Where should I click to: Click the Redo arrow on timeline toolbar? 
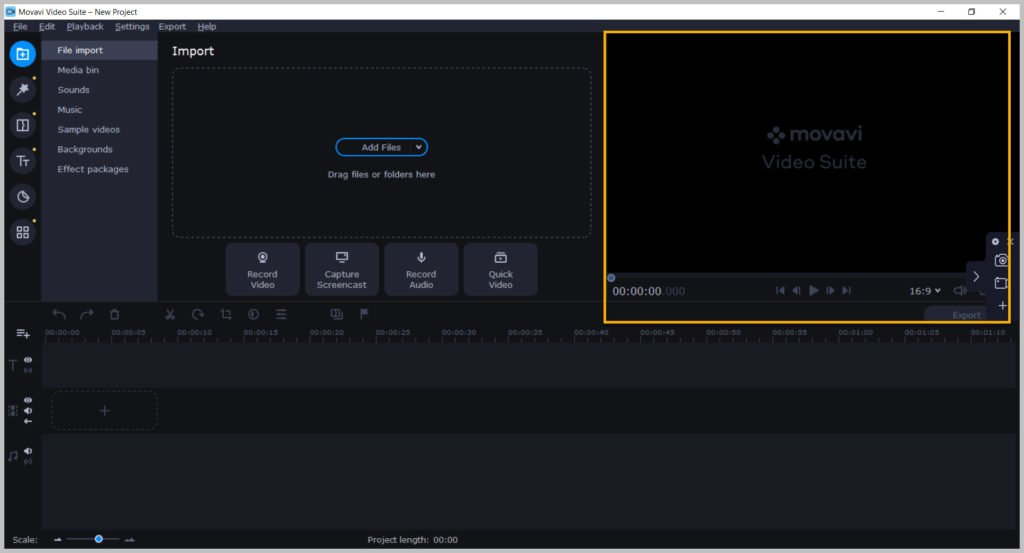pyautogui.click(x=86, y=315)
